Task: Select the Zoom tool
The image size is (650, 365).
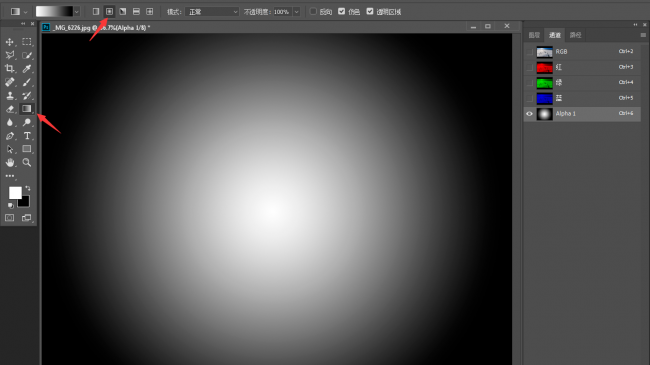Action: [x=27, y=163]
